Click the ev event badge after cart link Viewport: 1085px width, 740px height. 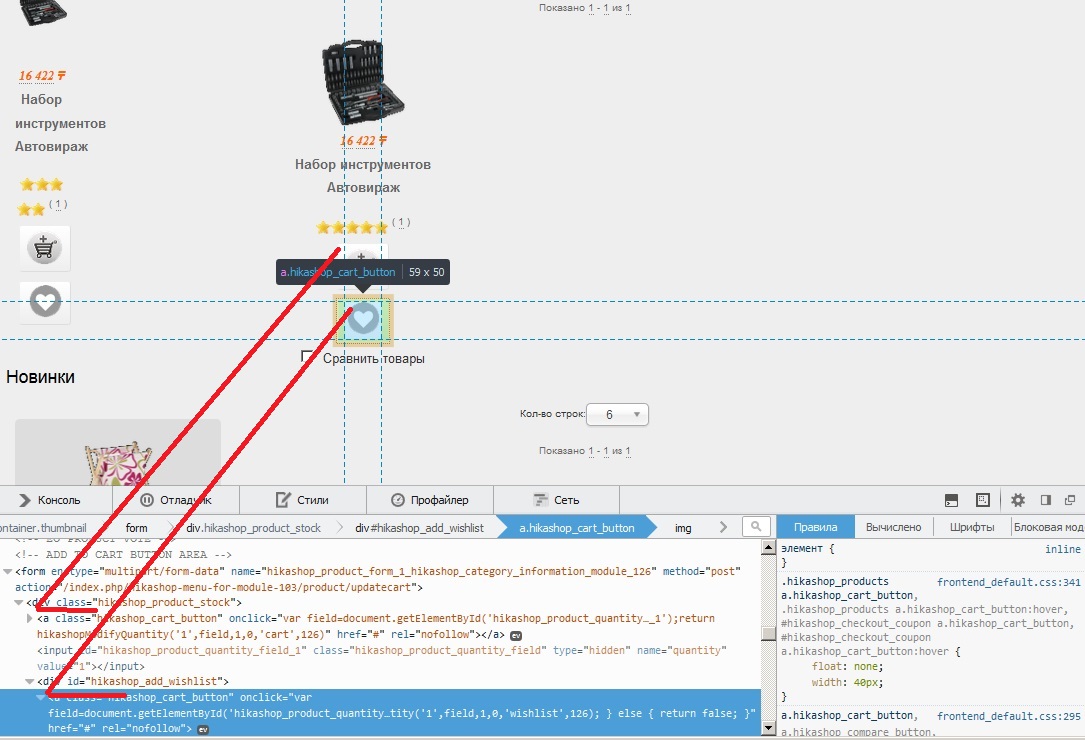(x=516, y=635)
